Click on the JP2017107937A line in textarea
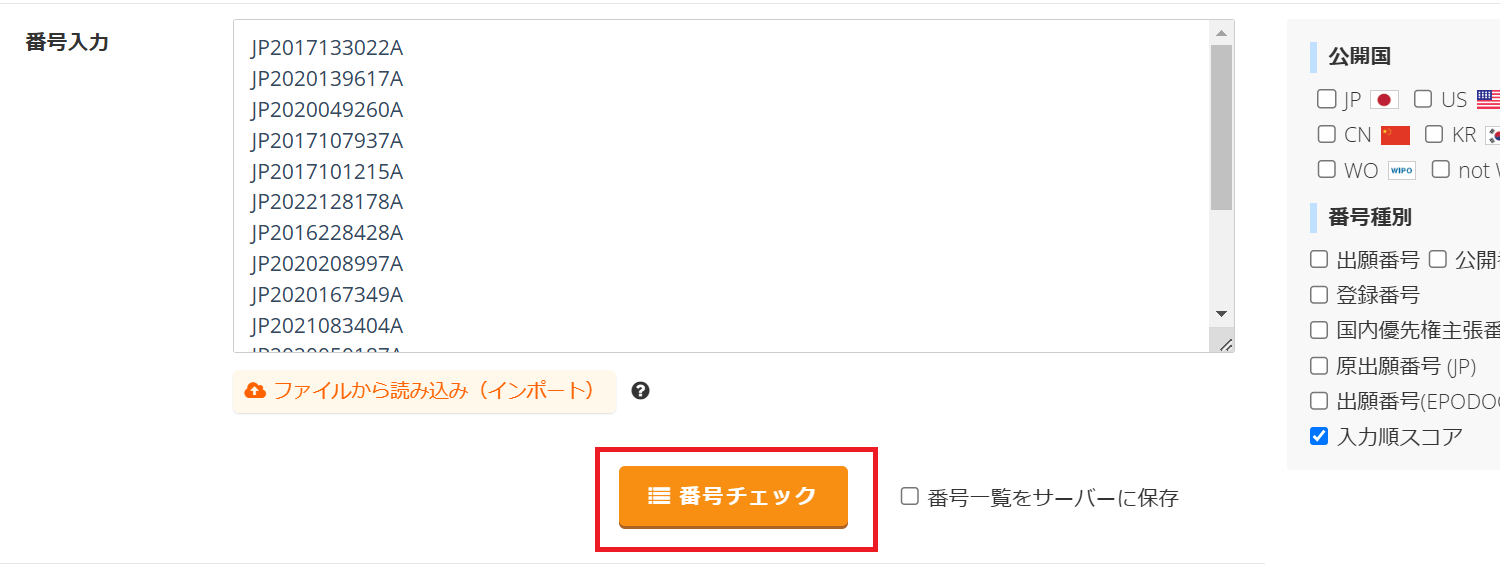The image size is (1500, 564). coord(327,141)
